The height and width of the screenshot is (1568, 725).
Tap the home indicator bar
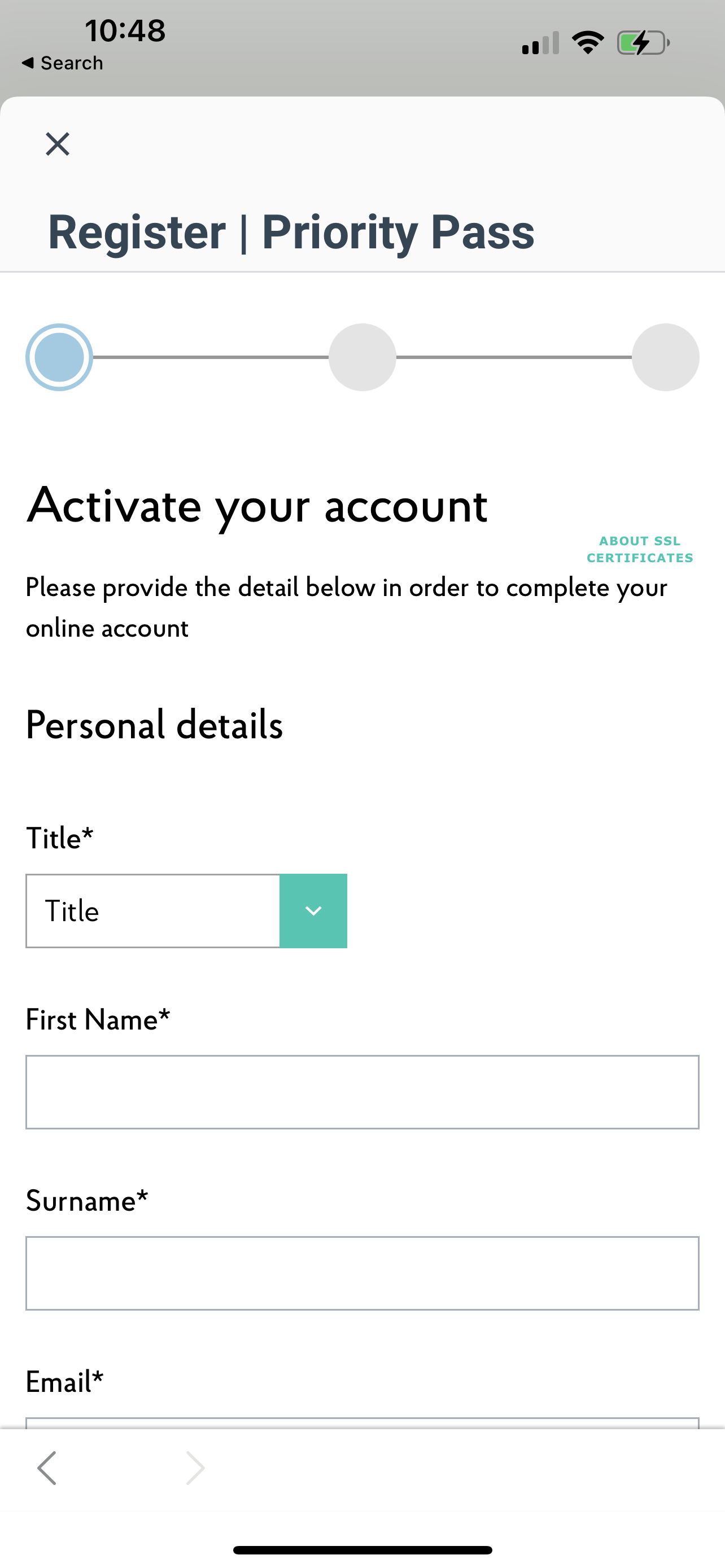pyautogui.click(x=362, y=1550)
